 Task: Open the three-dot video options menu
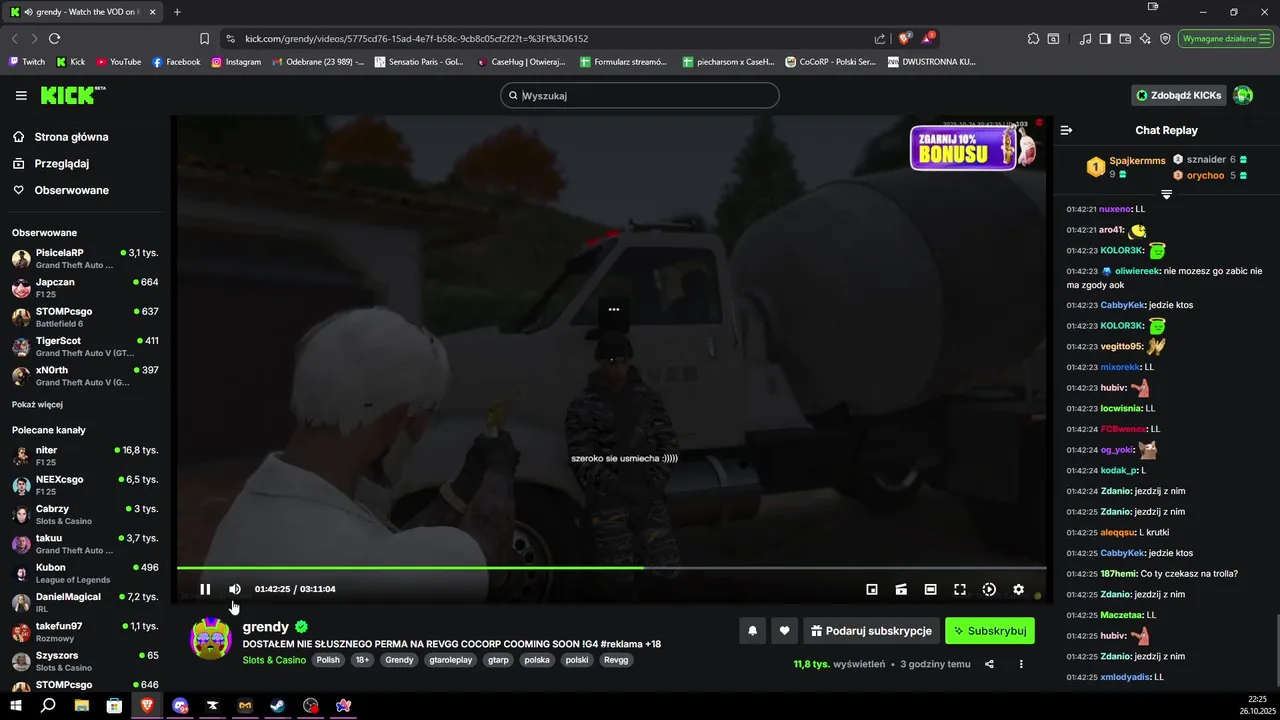(1021, 664)
